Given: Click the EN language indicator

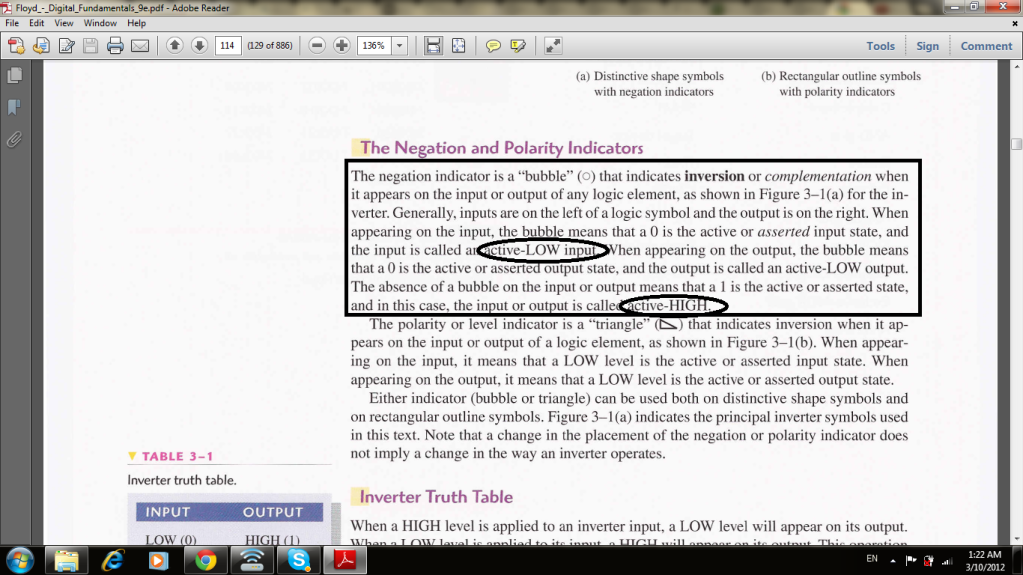Looking at the screenshot, I should [x=872, y=559].
